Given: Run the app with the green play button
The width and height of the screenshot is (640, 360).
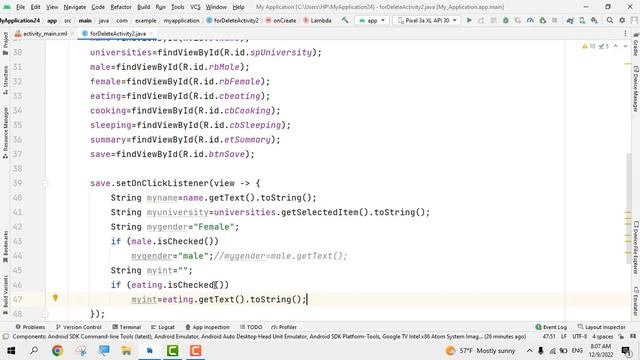Looking at the screenshot, I should [x=469, y=20].
